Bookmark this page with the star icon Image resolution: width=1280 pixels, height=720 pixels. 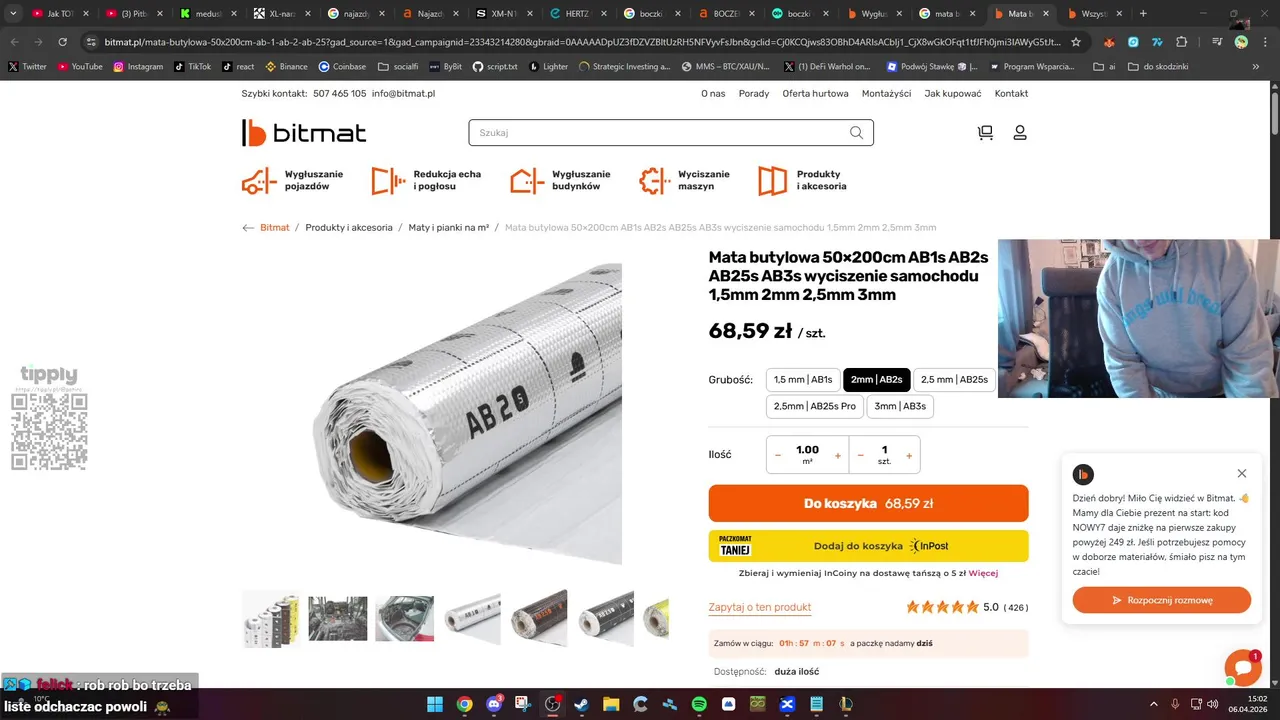1076,42
